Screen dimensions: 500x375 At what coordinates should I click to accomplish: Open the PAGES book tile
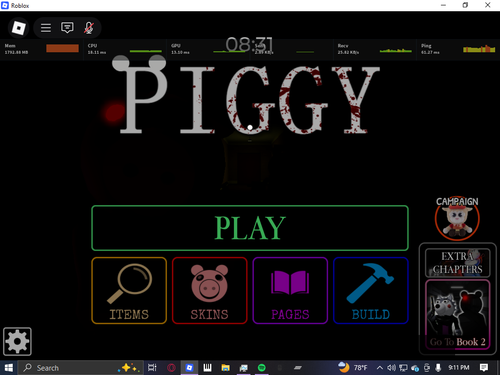[290, 290]
